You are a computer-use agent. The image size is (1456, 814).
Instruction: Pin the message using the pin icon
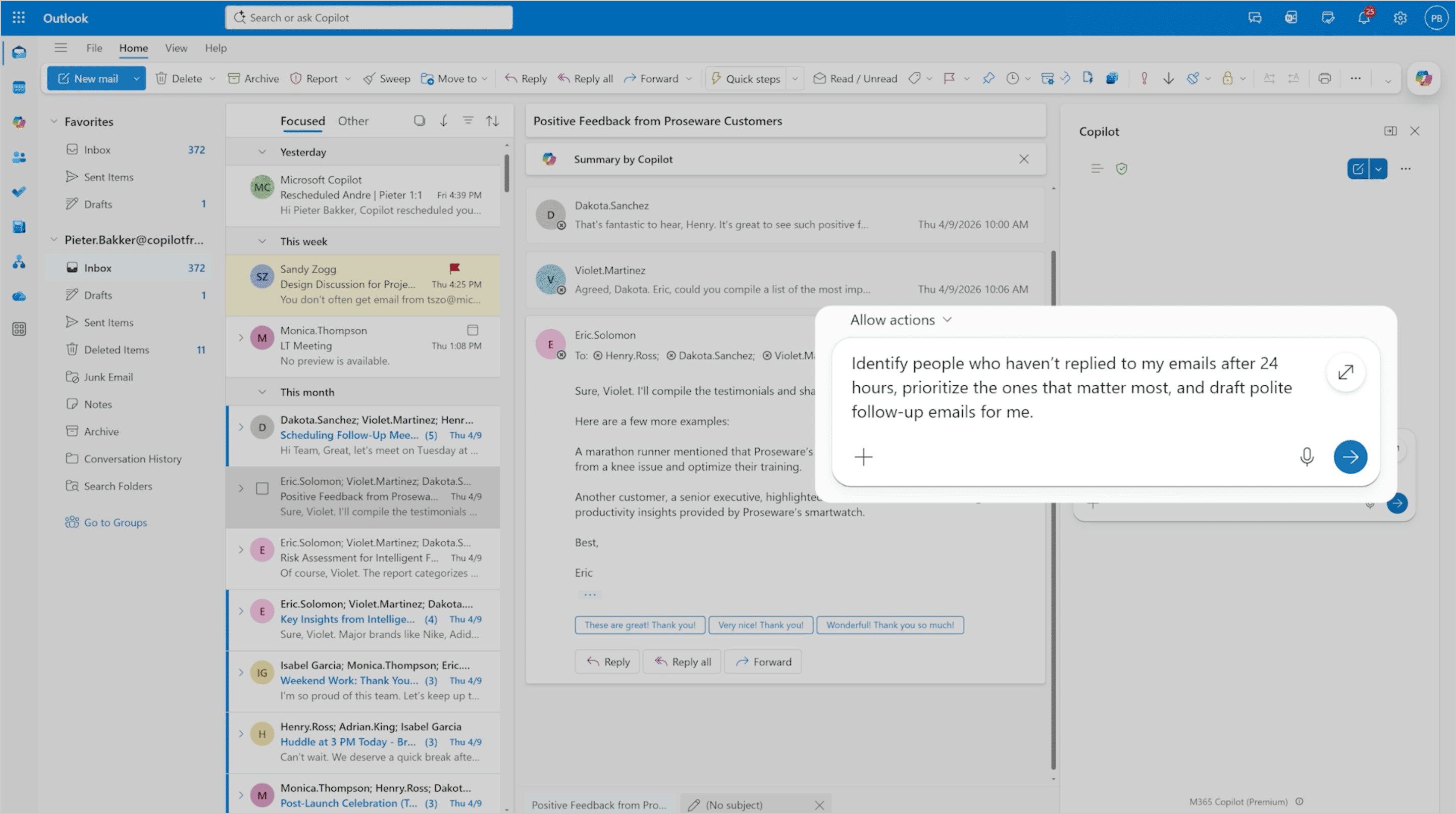coord(989,78)
